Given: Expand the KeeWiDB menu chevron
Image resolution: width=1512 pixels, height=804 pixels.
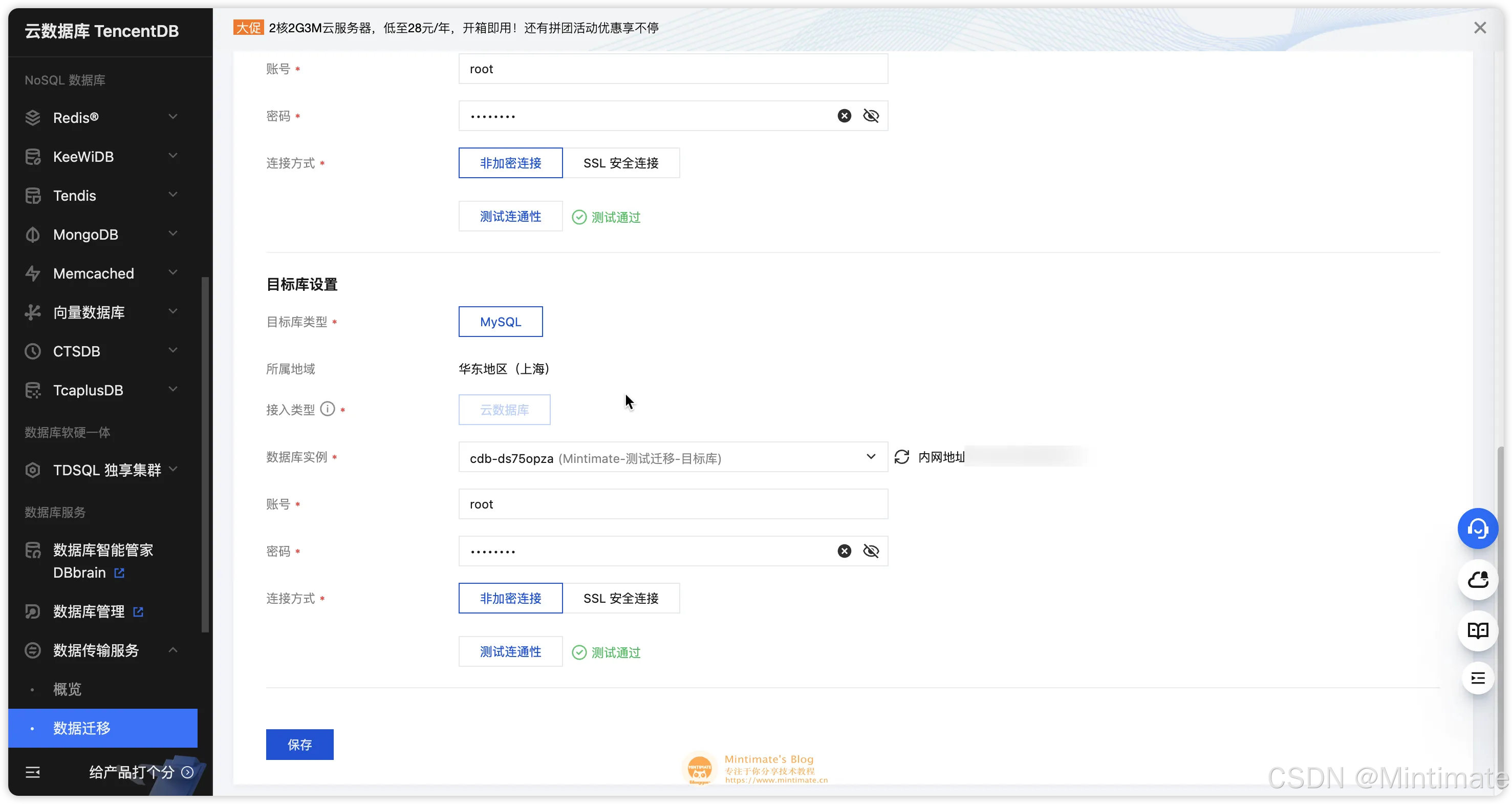Looking at the screenshot, I should [x=172, y=156].
